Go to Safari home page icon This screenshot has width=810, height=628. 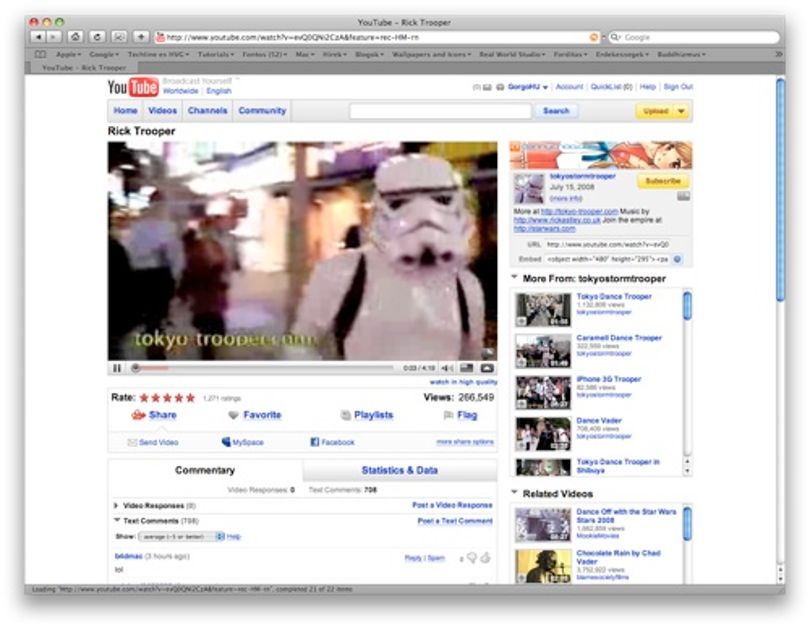[x=75, y=37]
